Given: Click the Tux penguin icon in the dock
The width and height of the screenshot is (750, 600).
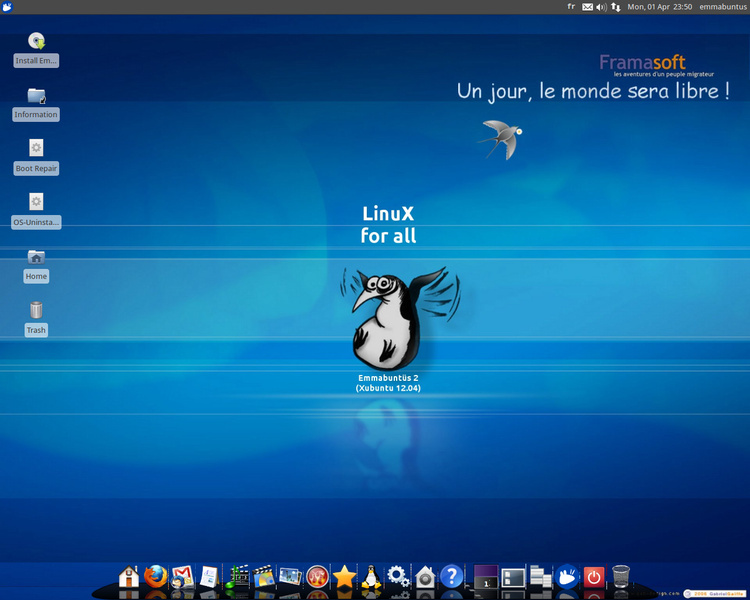Looking at the screenshot, I should tap(371, 577).
